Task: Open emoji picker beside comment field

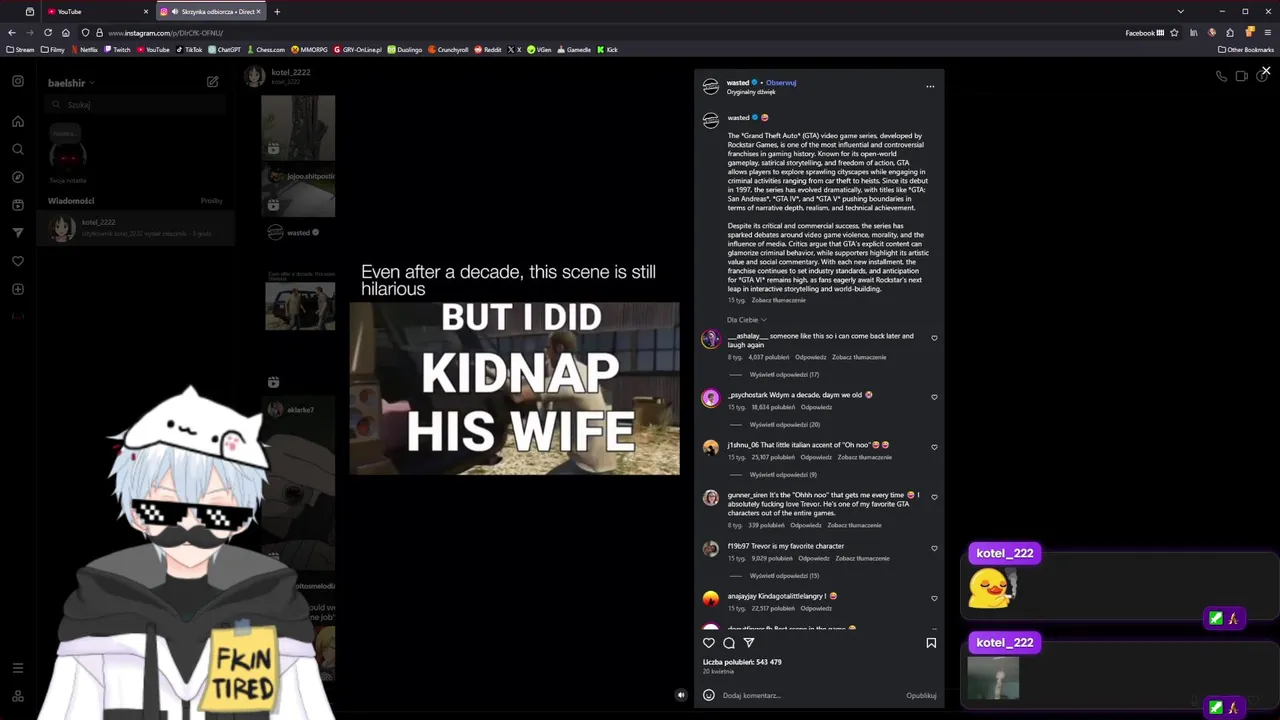Action: click(709, 695)
